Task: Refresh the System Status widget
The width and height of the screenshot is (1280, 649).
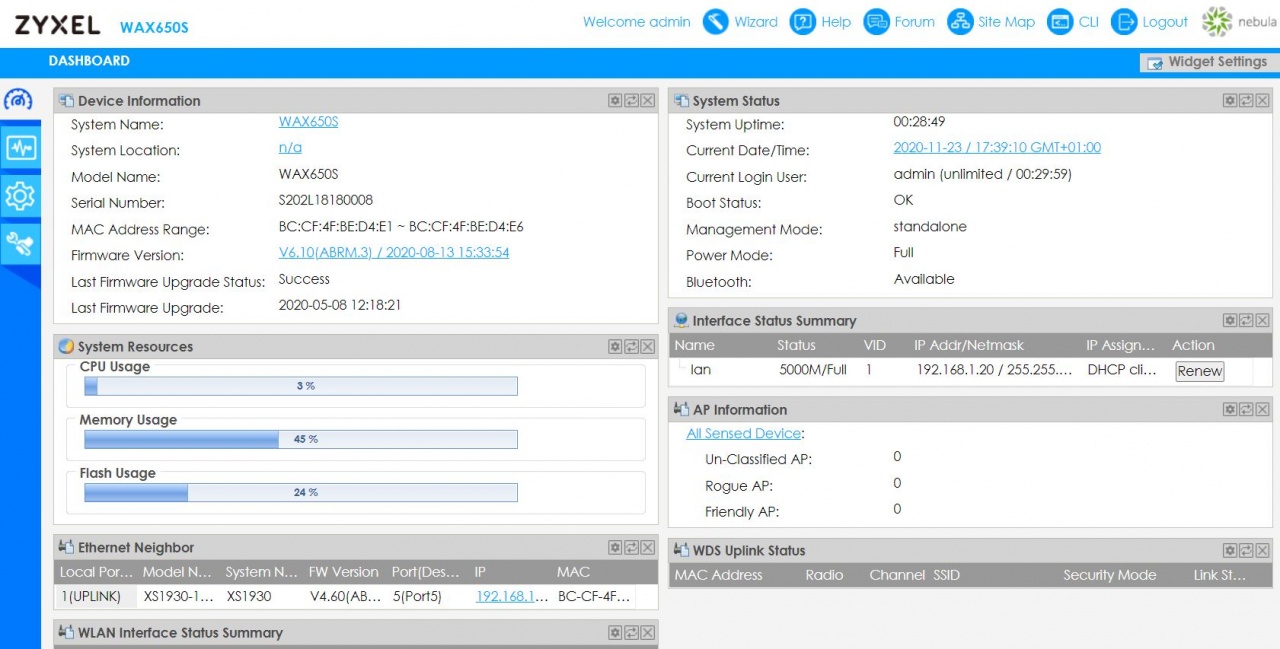Action: click(1246, 101)
